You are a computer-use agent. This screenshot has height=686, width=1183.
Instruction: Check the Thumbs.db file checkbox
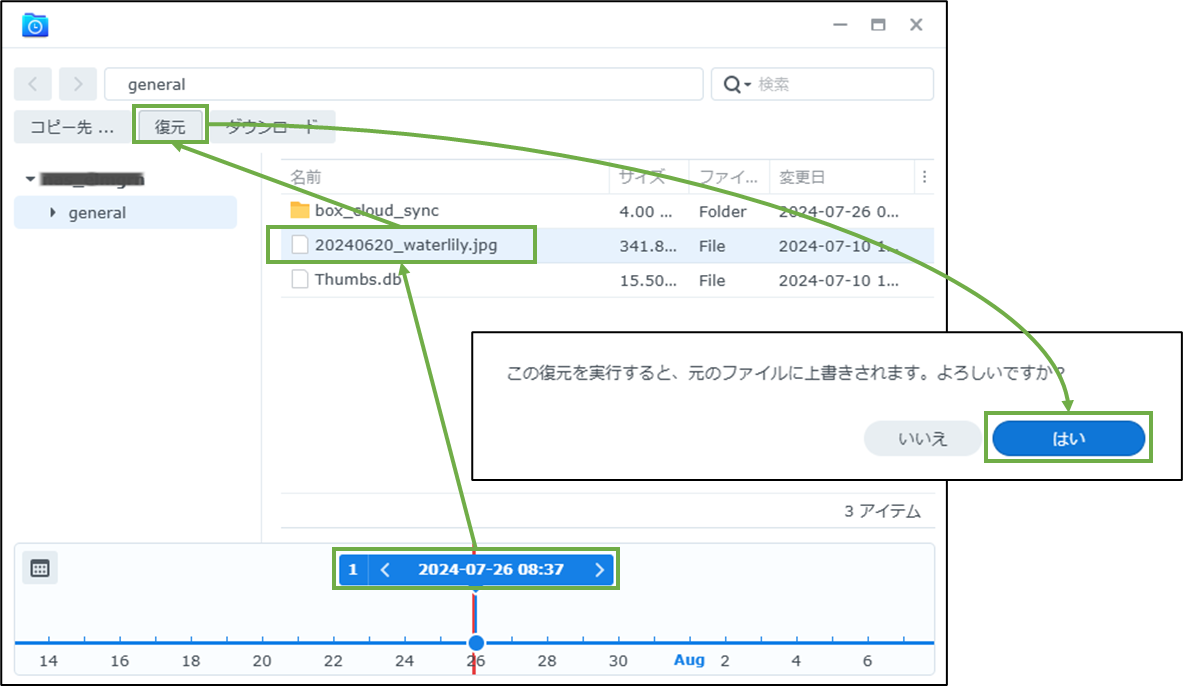298,280
